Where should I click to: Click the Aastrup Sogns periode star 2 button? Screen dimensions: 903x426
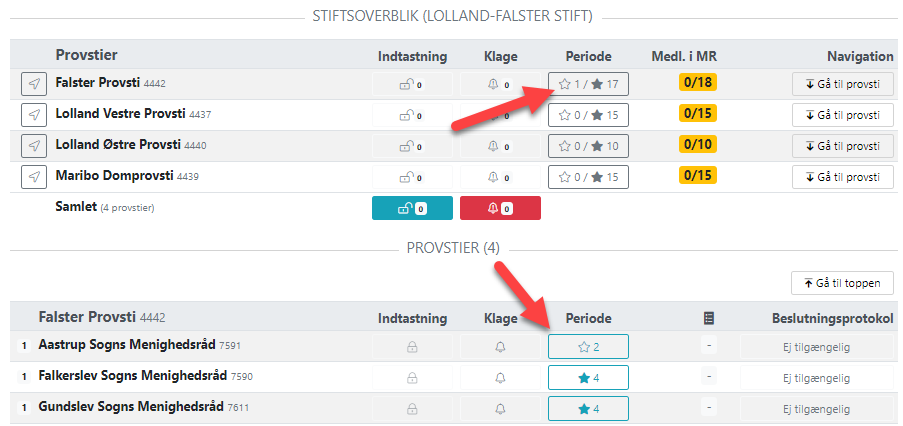coord(588,347)
